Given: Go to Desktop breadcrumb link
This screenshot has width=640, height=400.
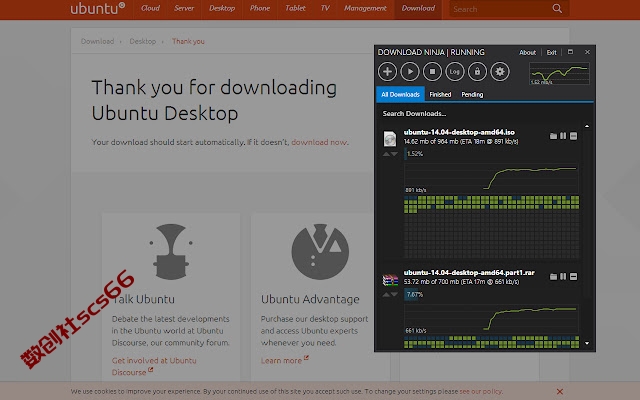Looking at the screenshot, I should [142, 41].
